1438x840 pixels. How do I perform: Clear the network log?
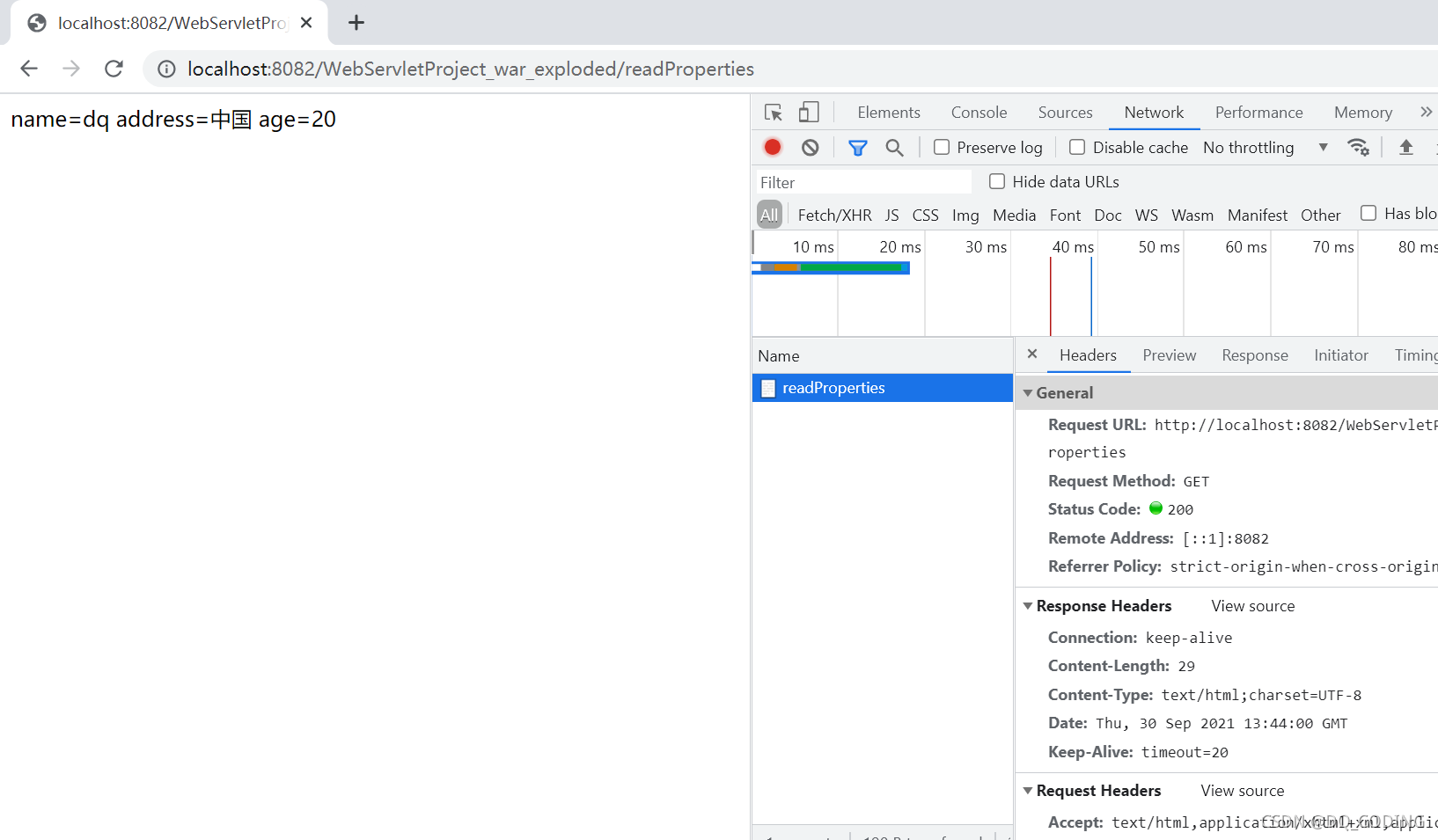811,147
